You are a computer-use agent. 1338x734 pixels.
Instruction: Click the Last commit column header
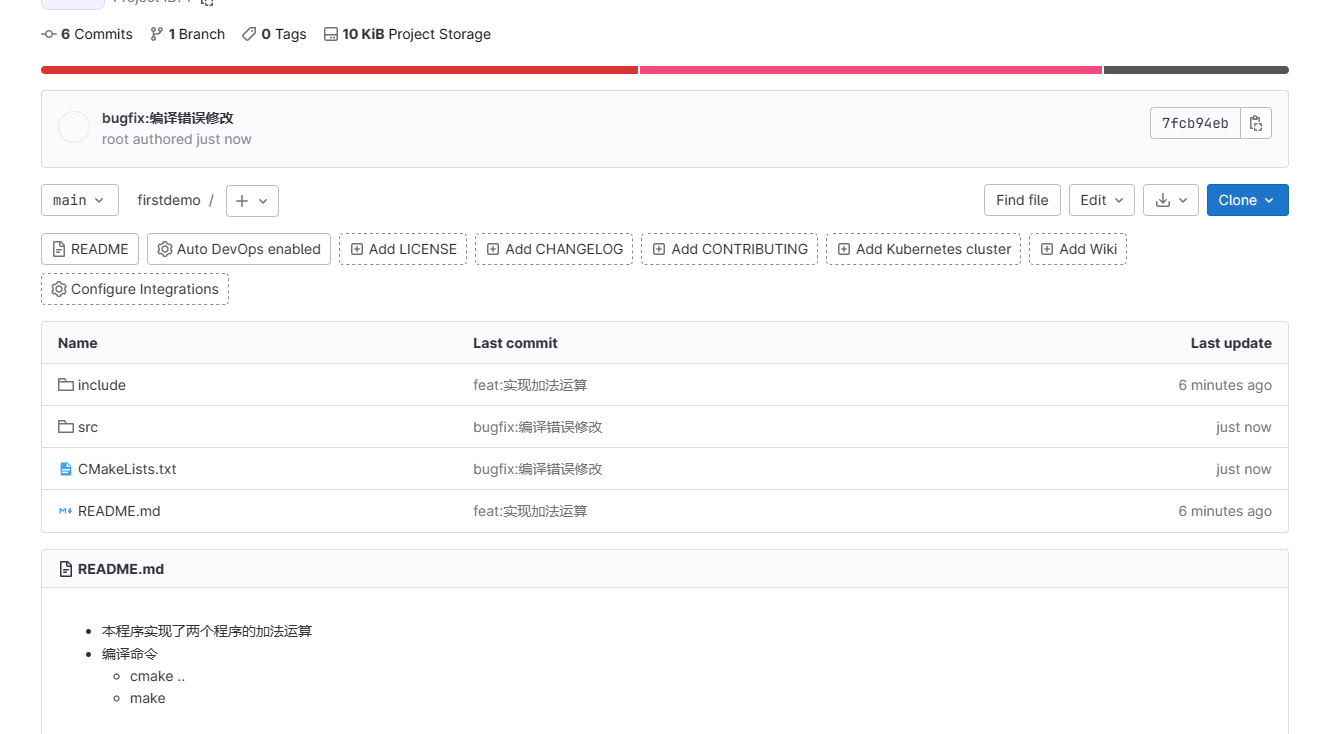tap(515, 343)
